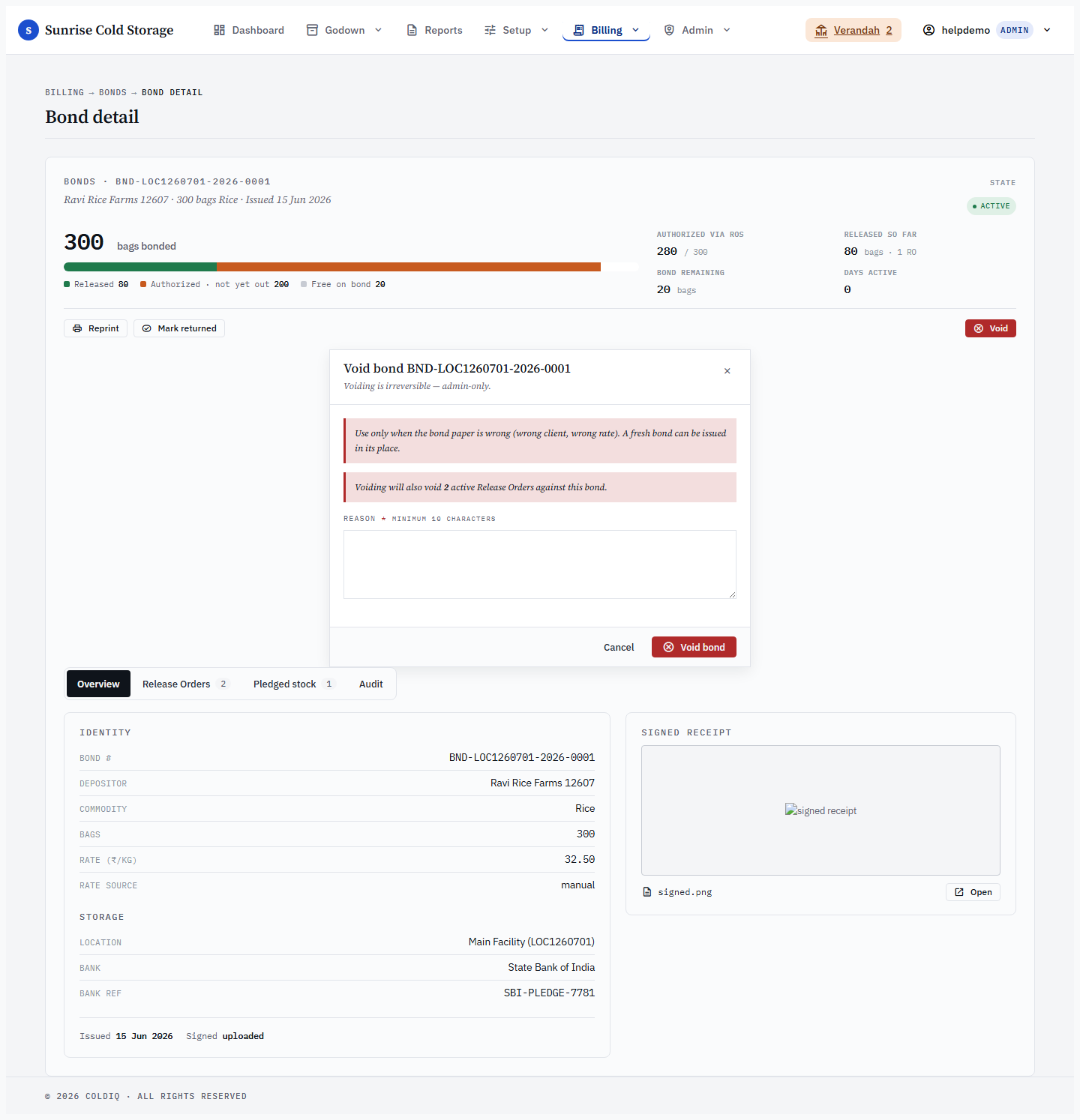This screenshot has height=1120, width=1080.
Task: Click the file icon beside signed.png
Action: (x=647, y=892)
